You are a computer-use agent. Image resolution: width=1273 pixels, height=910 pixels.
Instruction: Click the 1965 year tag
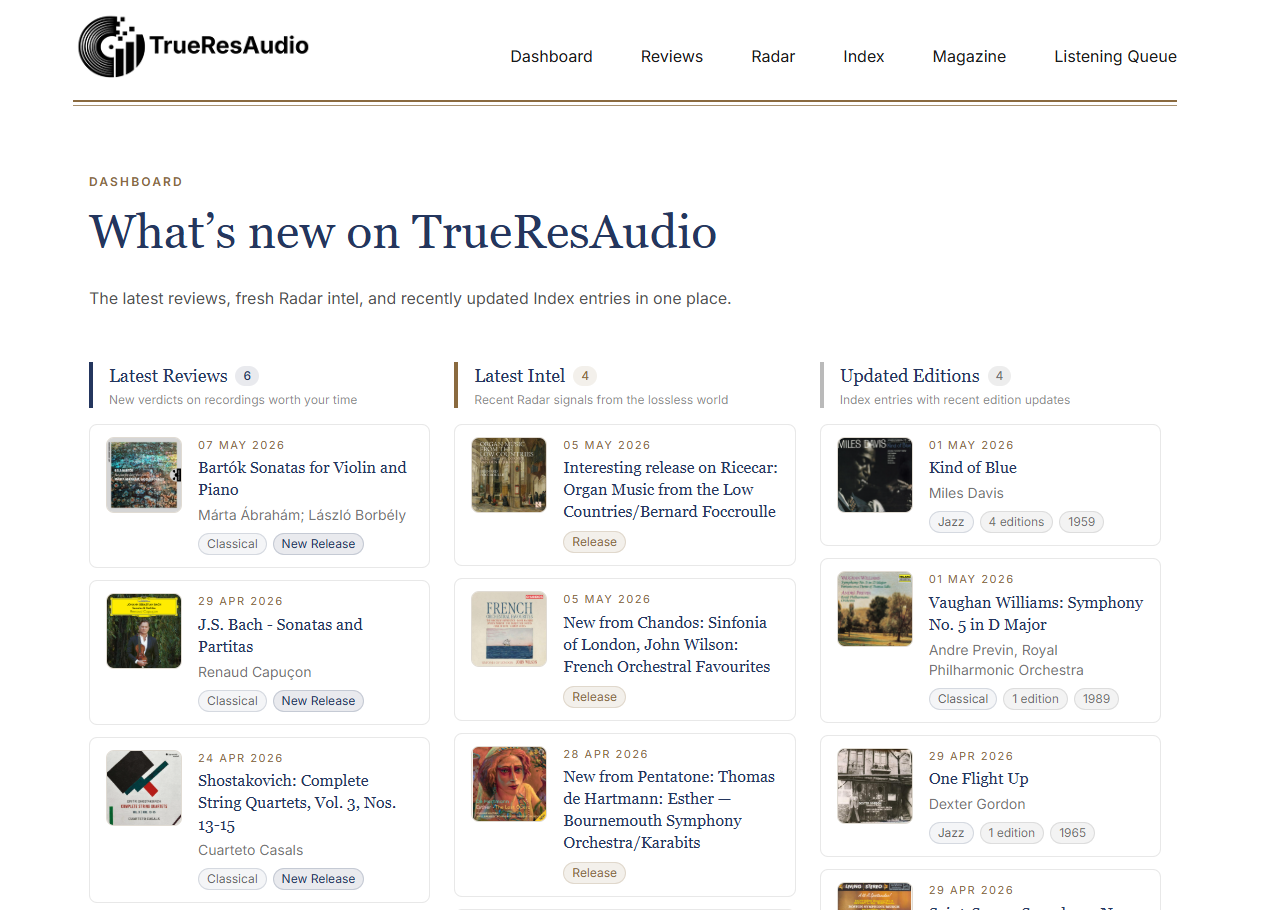(1072, 833)
